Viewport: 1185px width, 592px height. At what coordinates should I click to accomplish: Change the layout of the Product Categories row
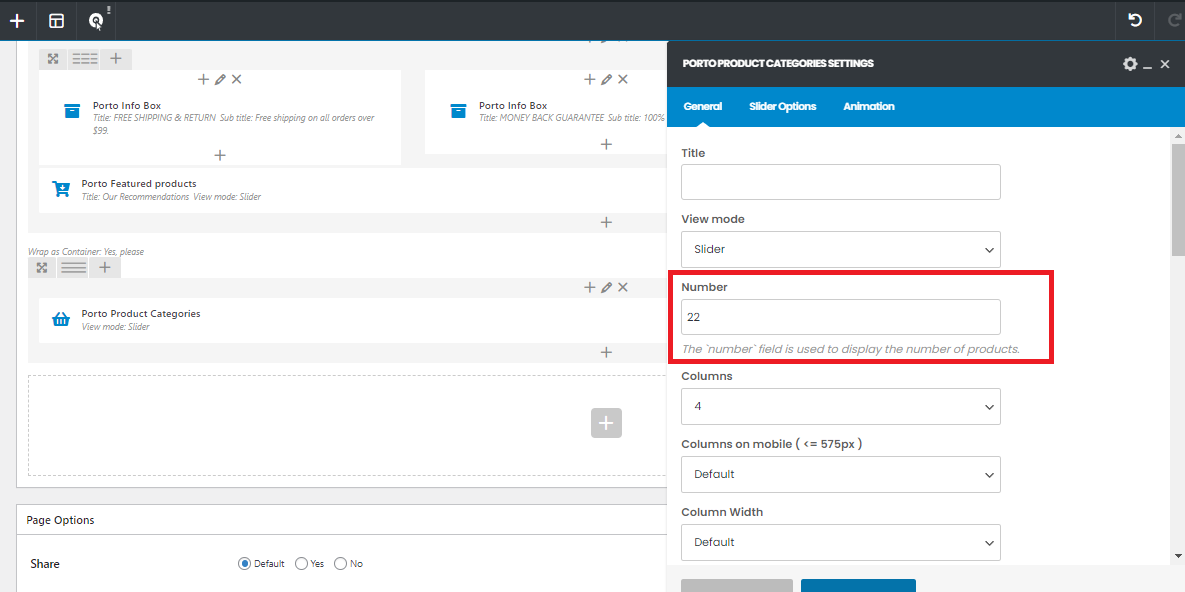[x=73, y=268]
